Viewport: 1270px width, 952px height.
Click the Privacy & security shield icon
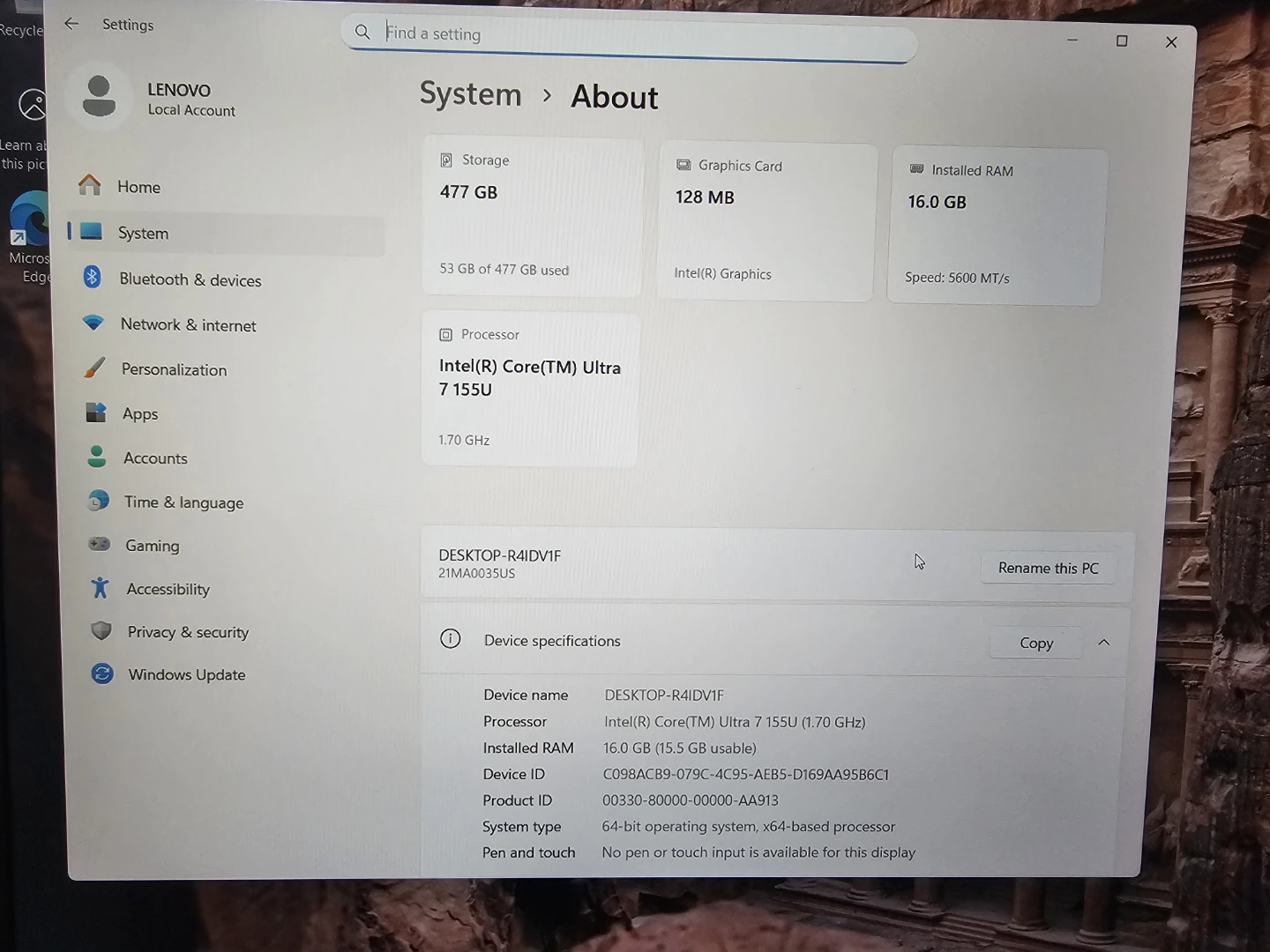[x=101, y=631]
